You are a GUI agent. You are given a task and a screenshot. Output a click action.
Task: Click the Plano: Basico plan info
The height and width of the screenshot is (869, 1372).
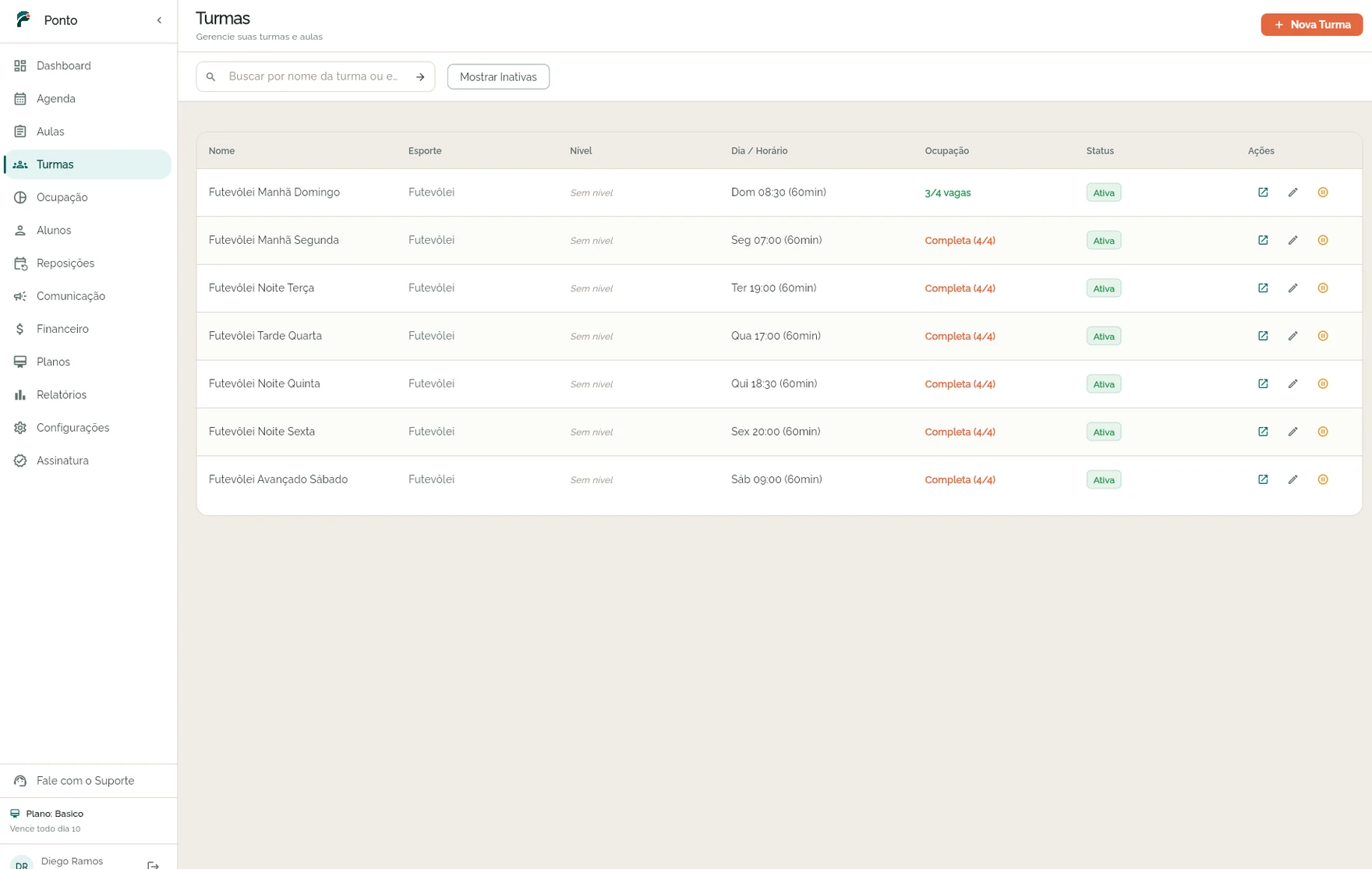point(55,814)
